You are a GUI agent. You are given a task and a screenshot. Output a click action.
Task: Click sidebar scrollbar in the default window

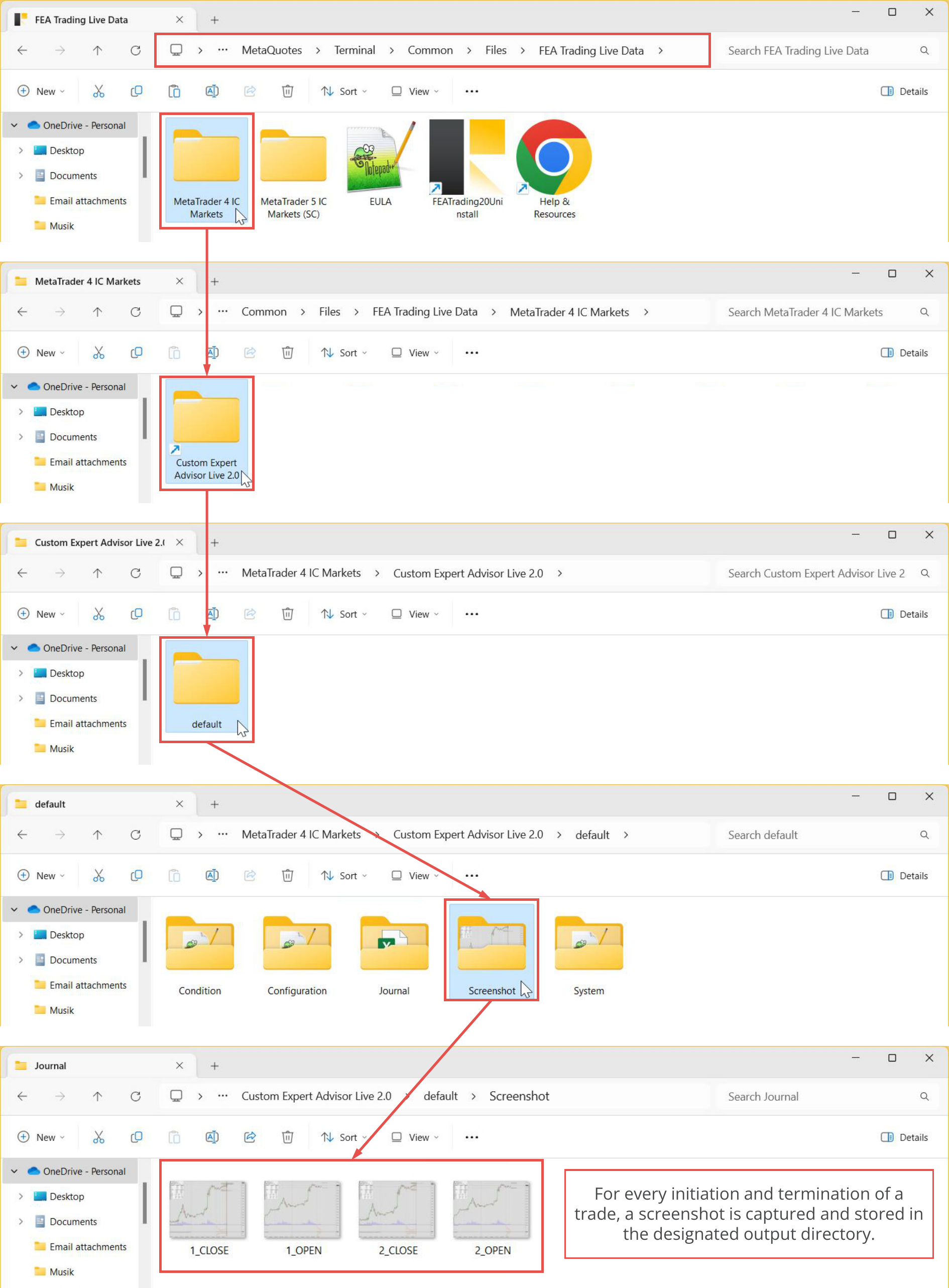145,942
